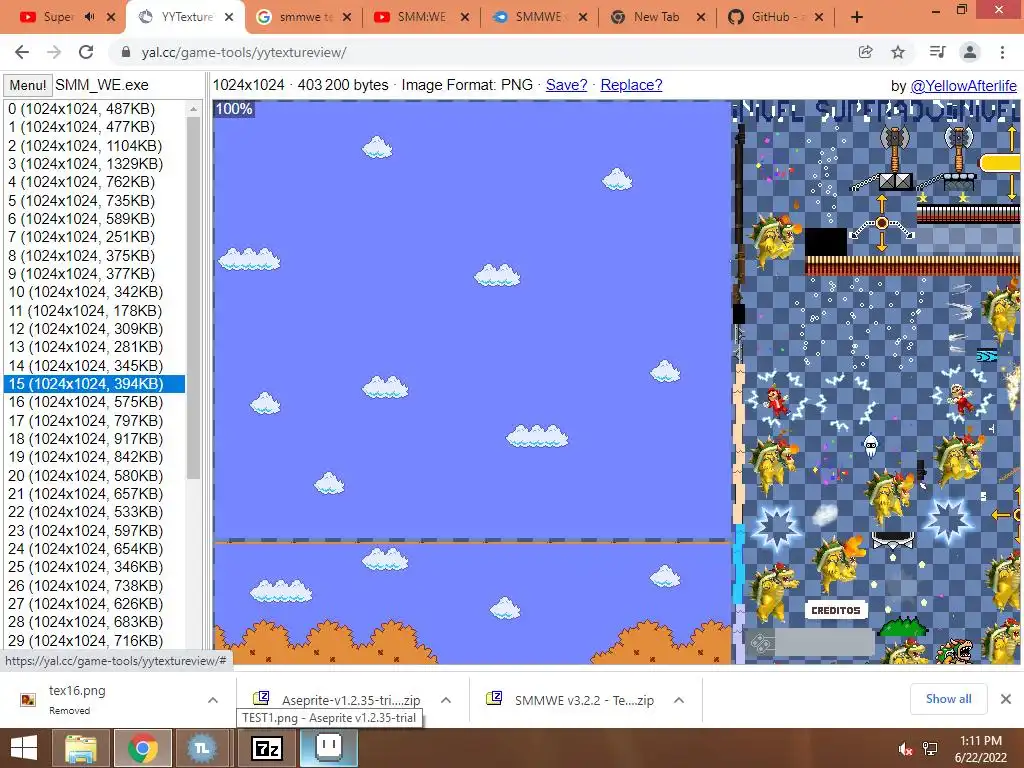Click the Menu! button
Image resolution: width=1024 pixels, height=768 pixels.
coord(27,86)
